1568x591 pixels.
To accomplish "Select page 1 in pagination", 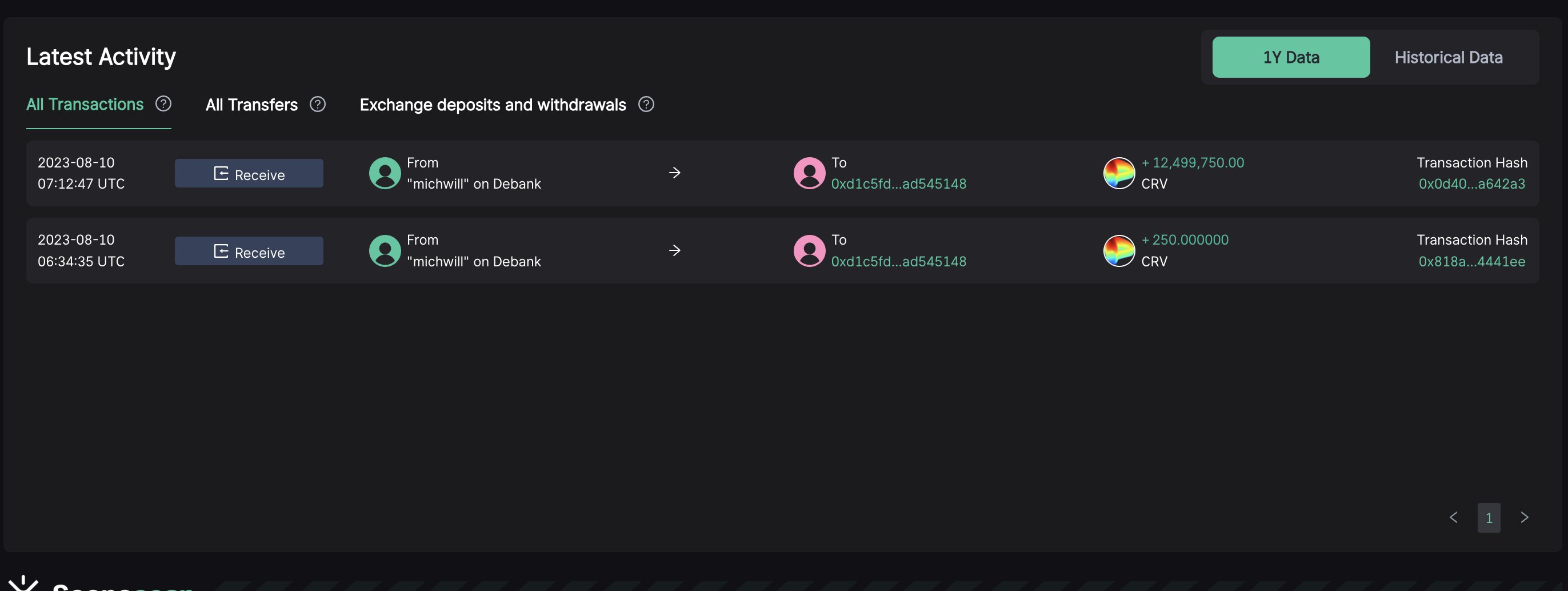I will coord(1489,518).
